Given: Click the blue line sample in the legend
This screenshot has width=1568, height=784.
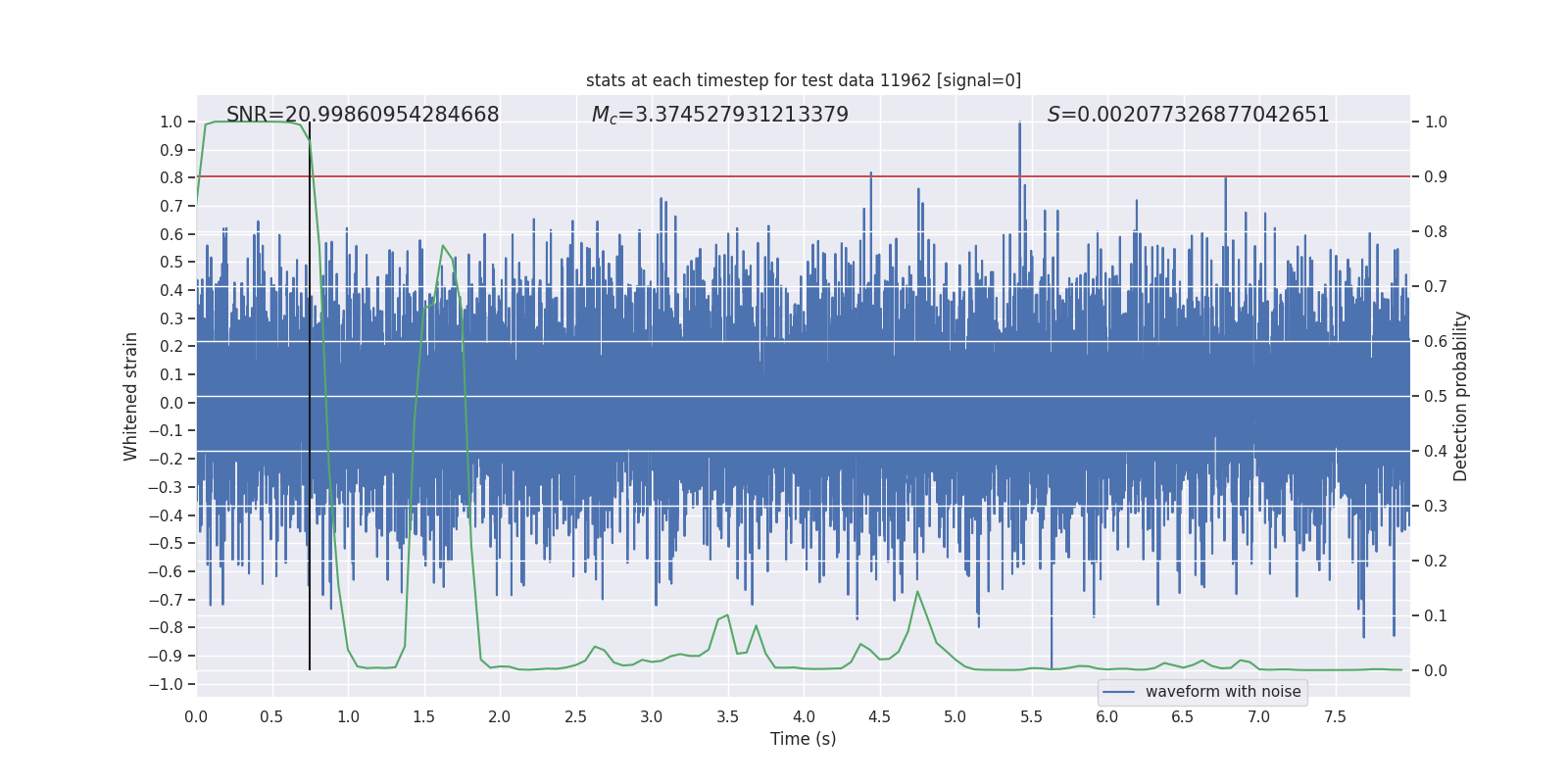Looking at the screenshot, I should [1119, 692].
